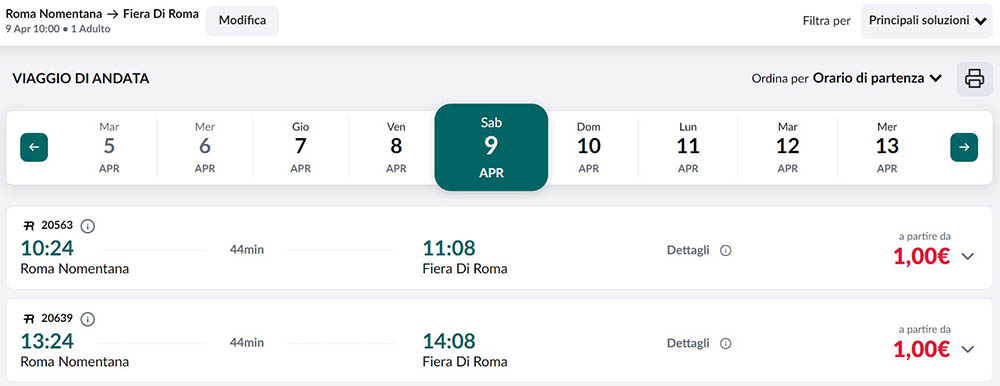
Task: Expand fare options for the 13:24 train
Action: click(967, 350)
